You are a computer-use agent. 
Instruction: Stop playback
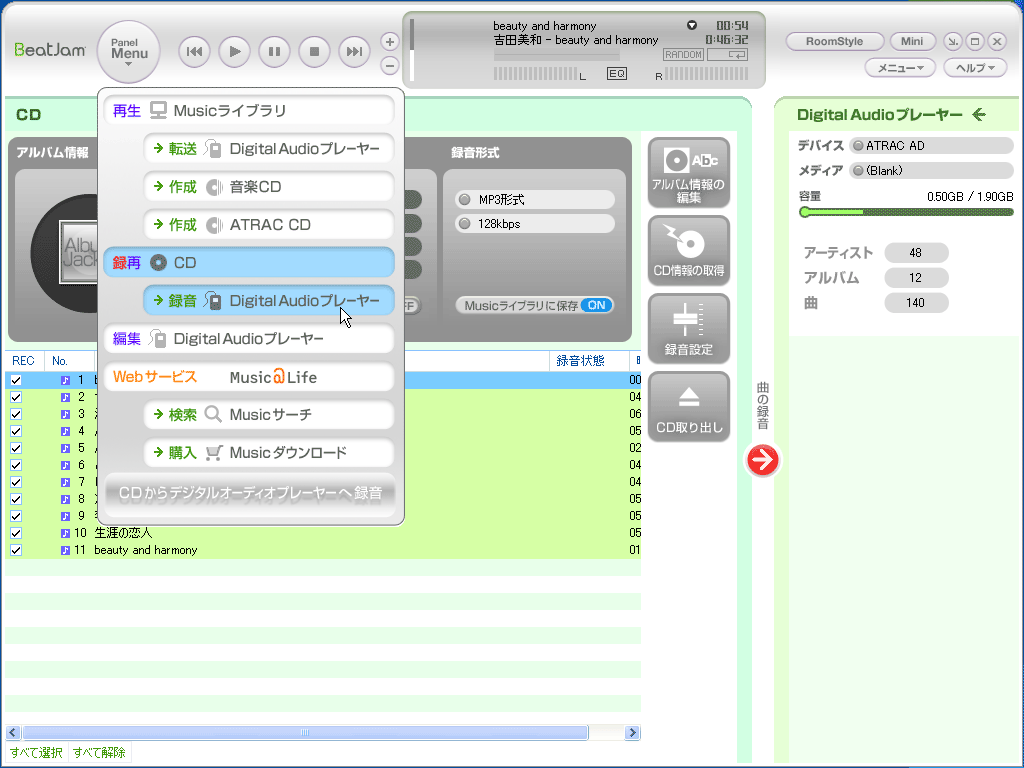(x=314, y=52)
